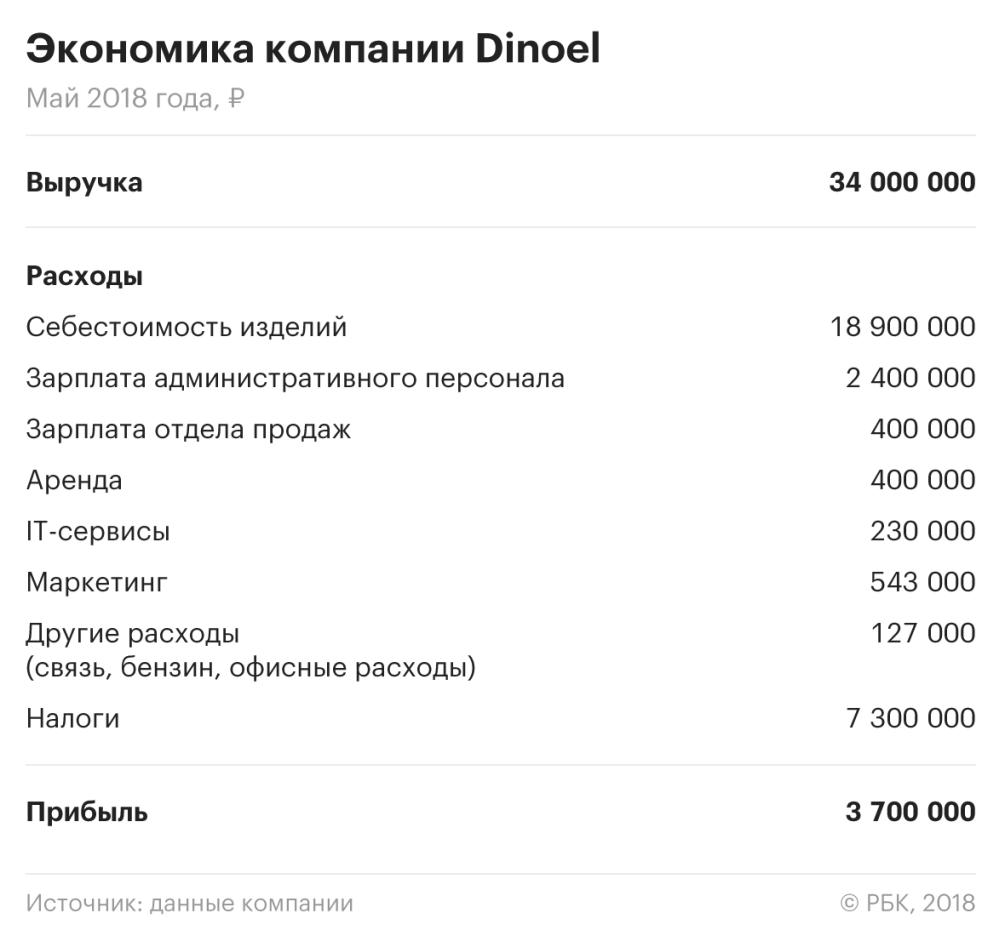This screenshot has width=1005, height=936.
Task: Click the title "Экономика компании Dinoel"
Action: pos(312,48)
